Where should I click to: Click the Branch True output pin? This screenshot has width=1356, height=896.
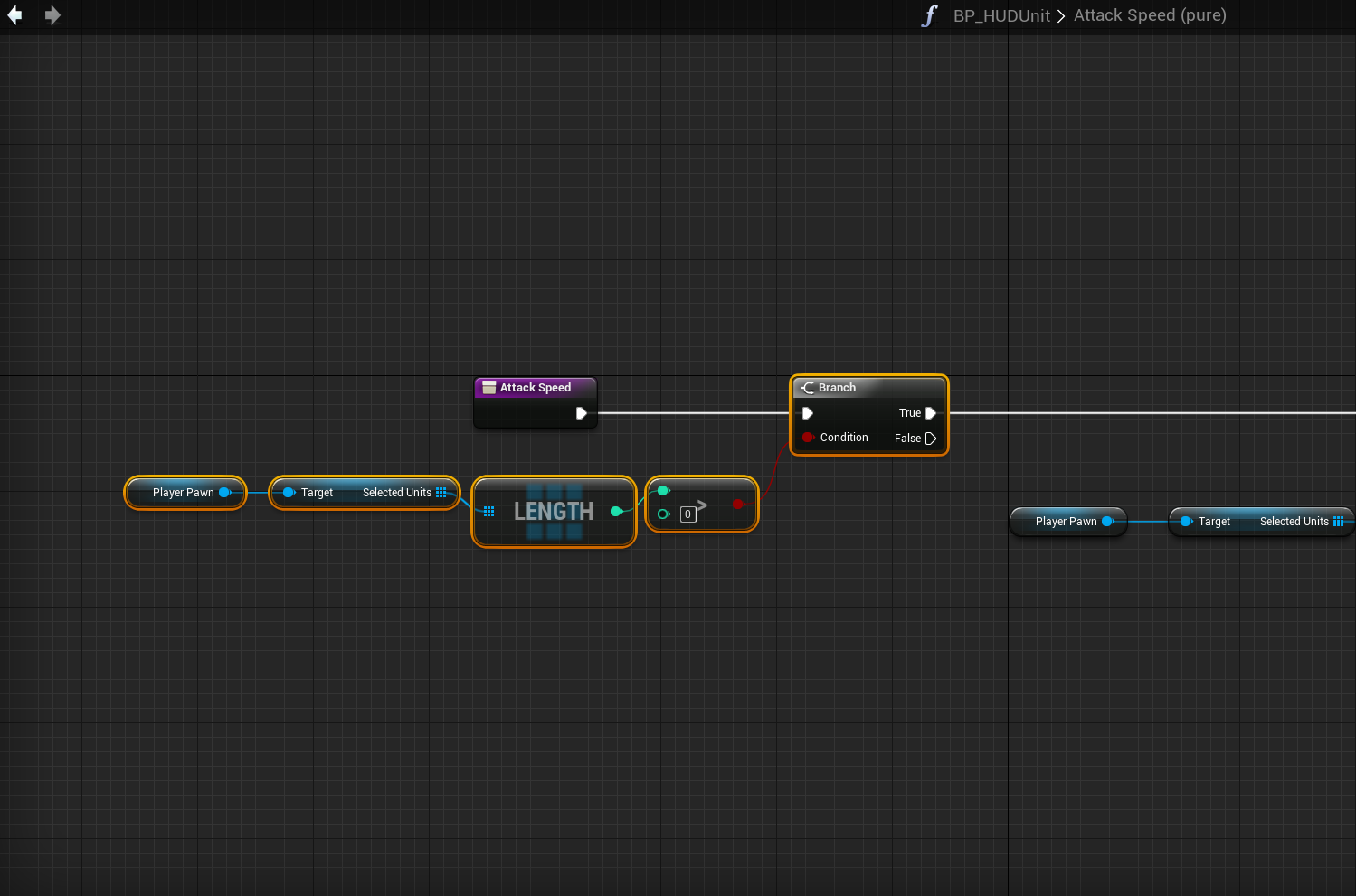[930, 413]
